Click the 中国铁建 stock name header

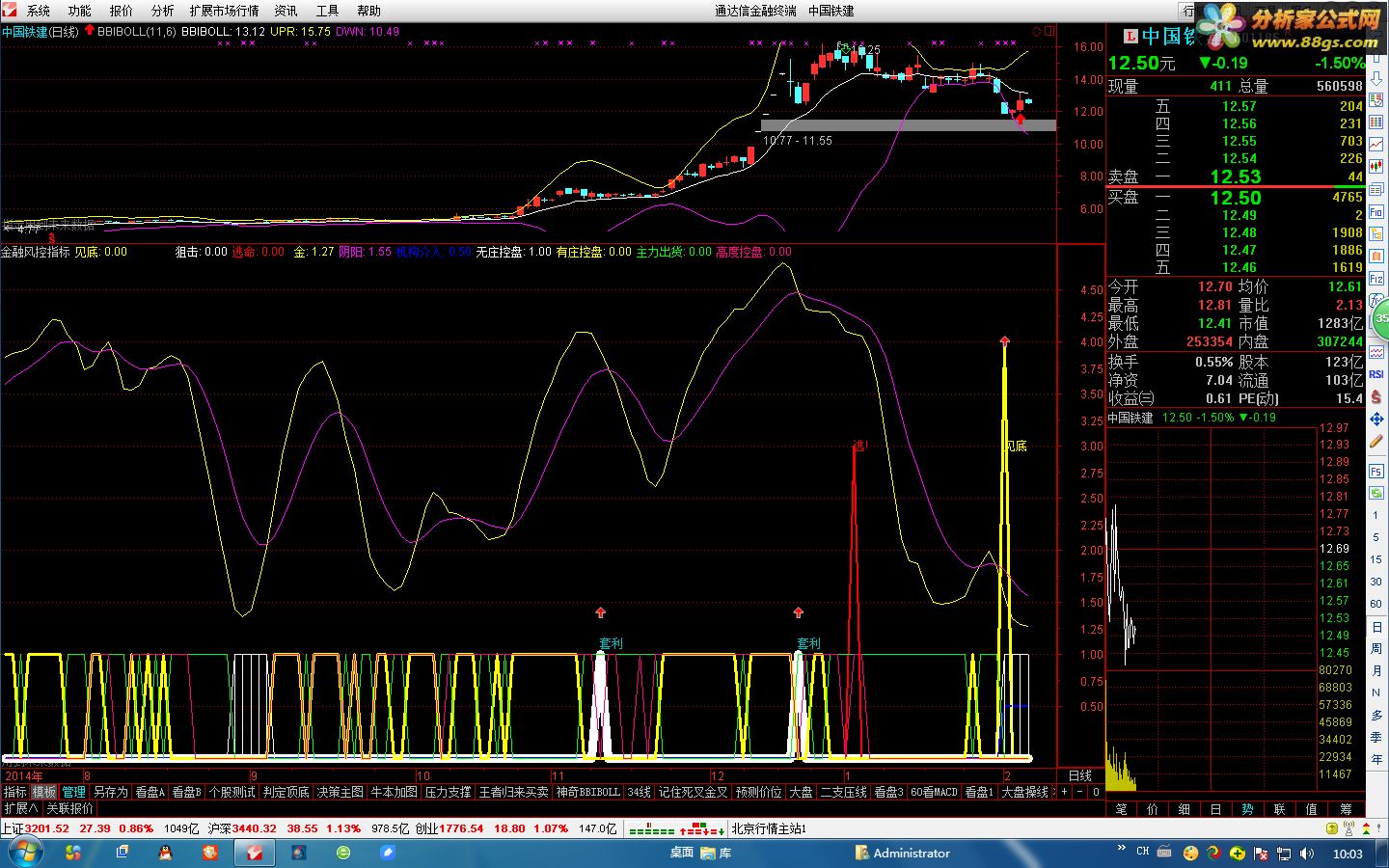[x=1168, y=37]
